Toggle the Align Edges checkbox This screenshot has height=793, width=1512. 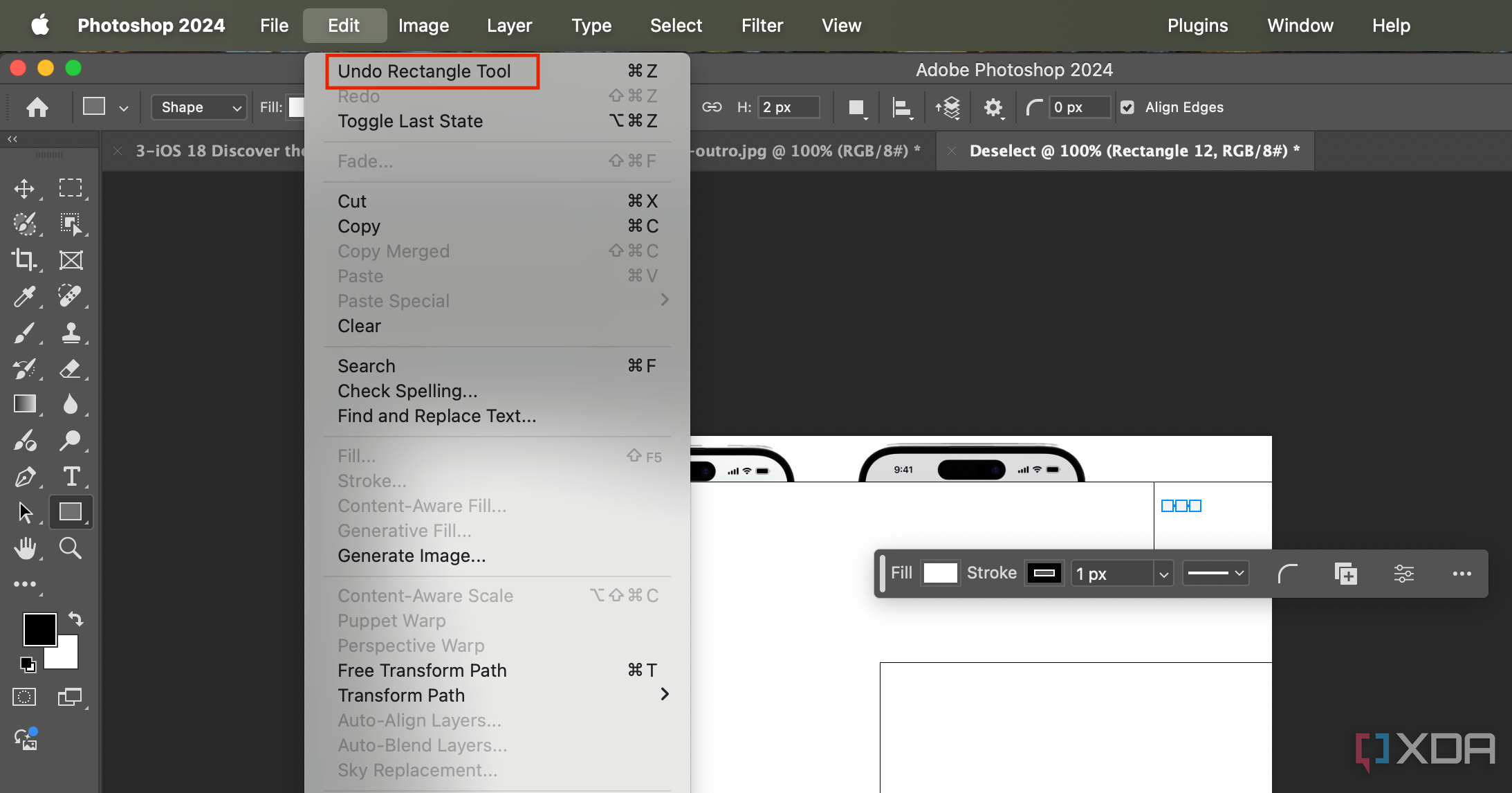[1127, 107]
